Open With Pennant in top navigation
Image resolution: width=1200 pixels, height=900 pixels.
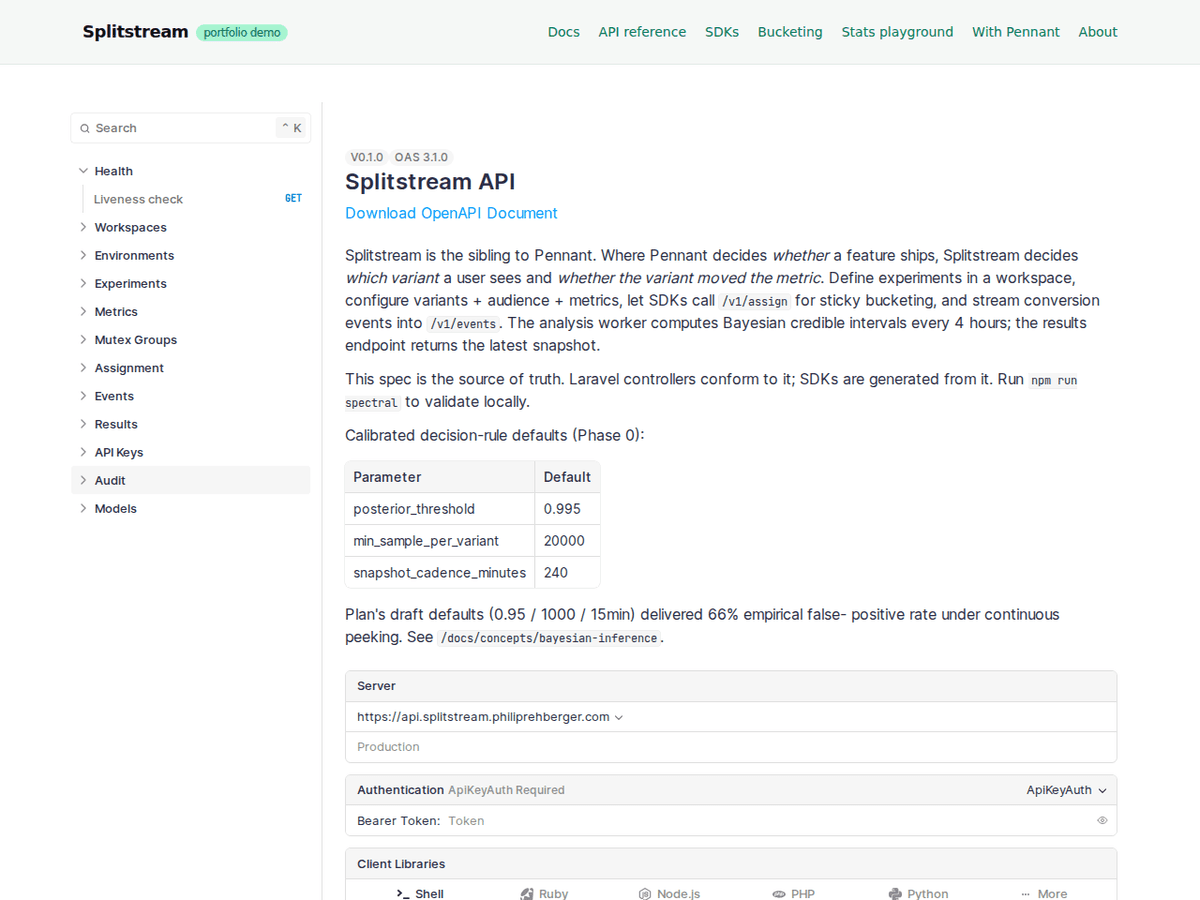click(x=1016, y=32)
